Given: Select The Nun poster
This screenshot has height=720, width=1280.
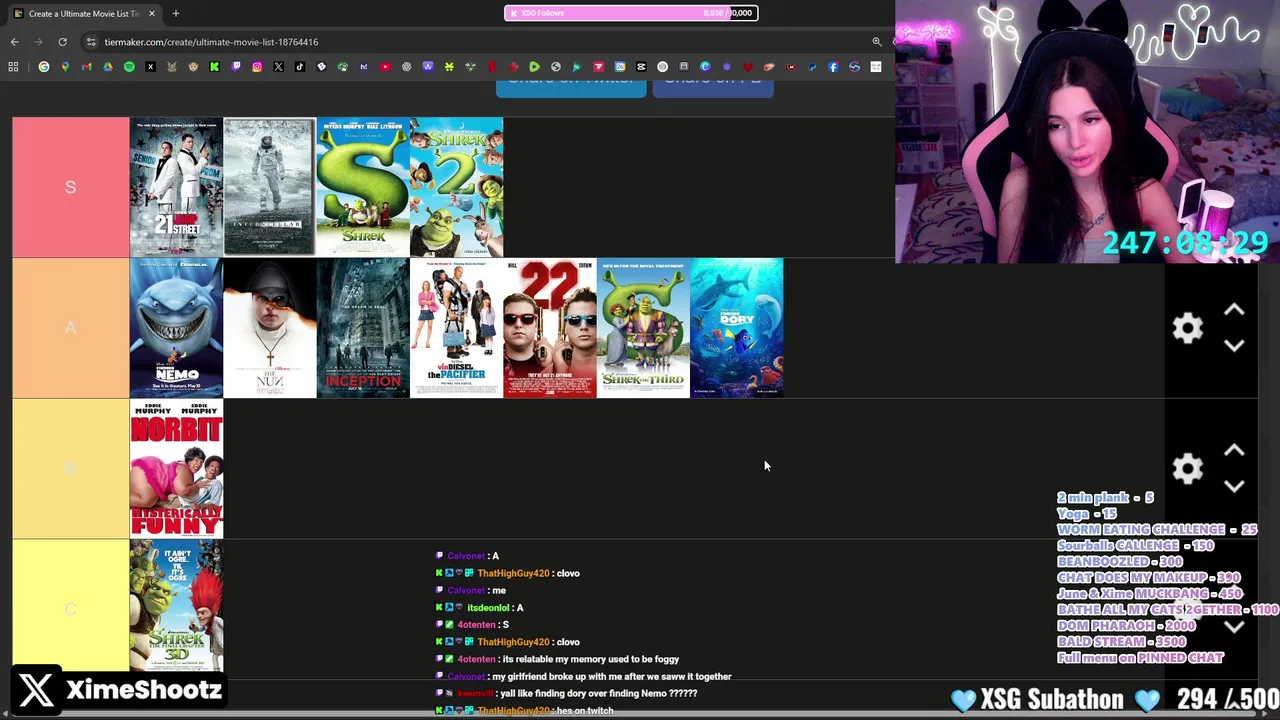Looking at the screenshot, I should pos(269,328).
